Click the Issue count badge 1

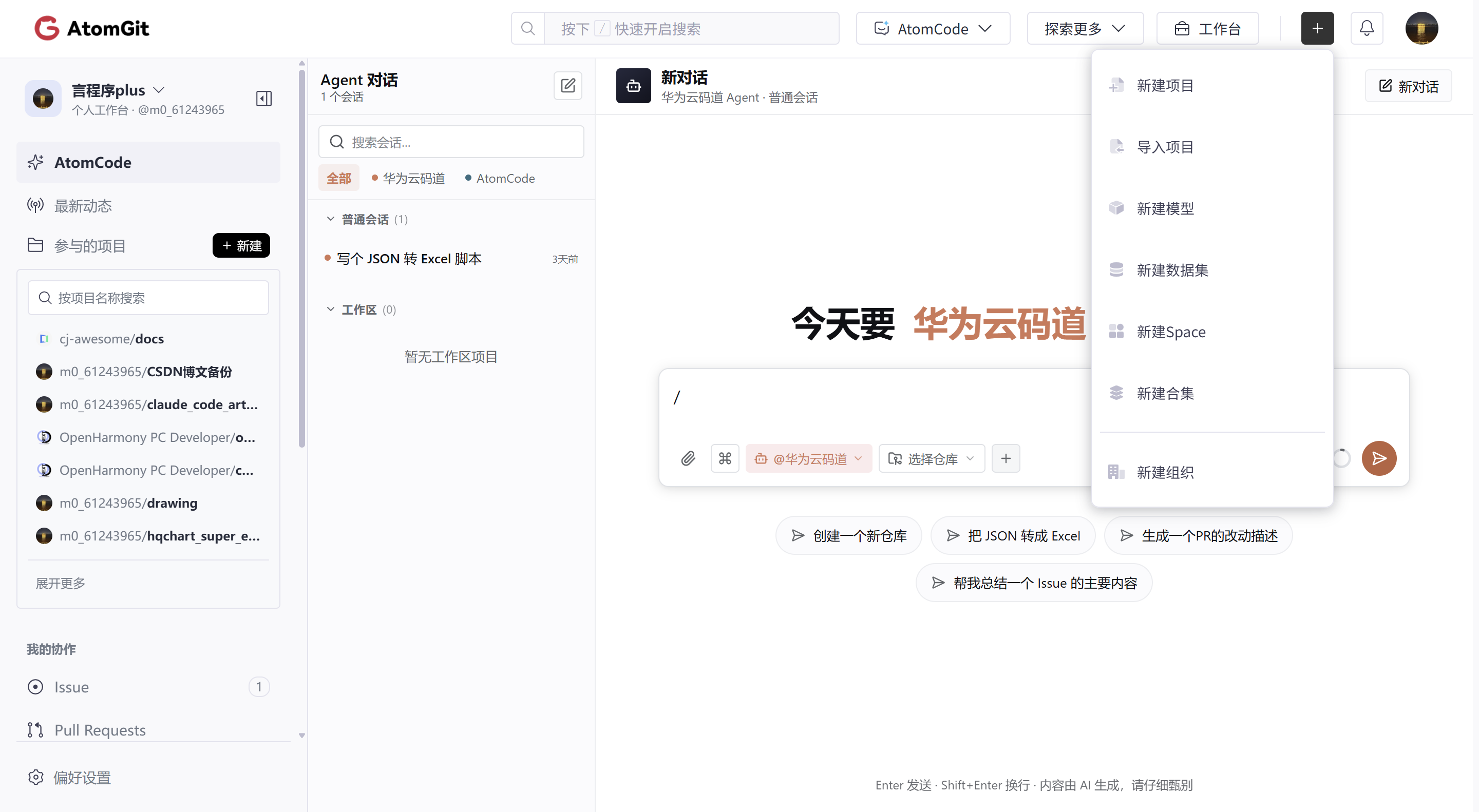point(259,686)
